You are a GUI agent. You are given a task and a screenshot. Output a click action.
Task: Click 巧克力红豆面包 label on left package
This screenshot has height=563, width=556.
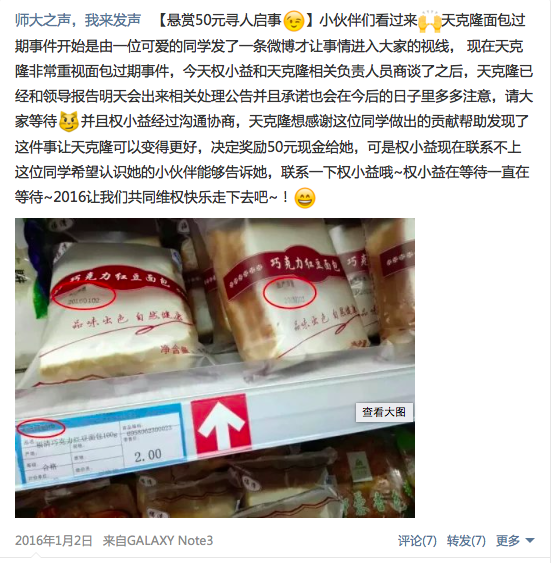[120, 278]
